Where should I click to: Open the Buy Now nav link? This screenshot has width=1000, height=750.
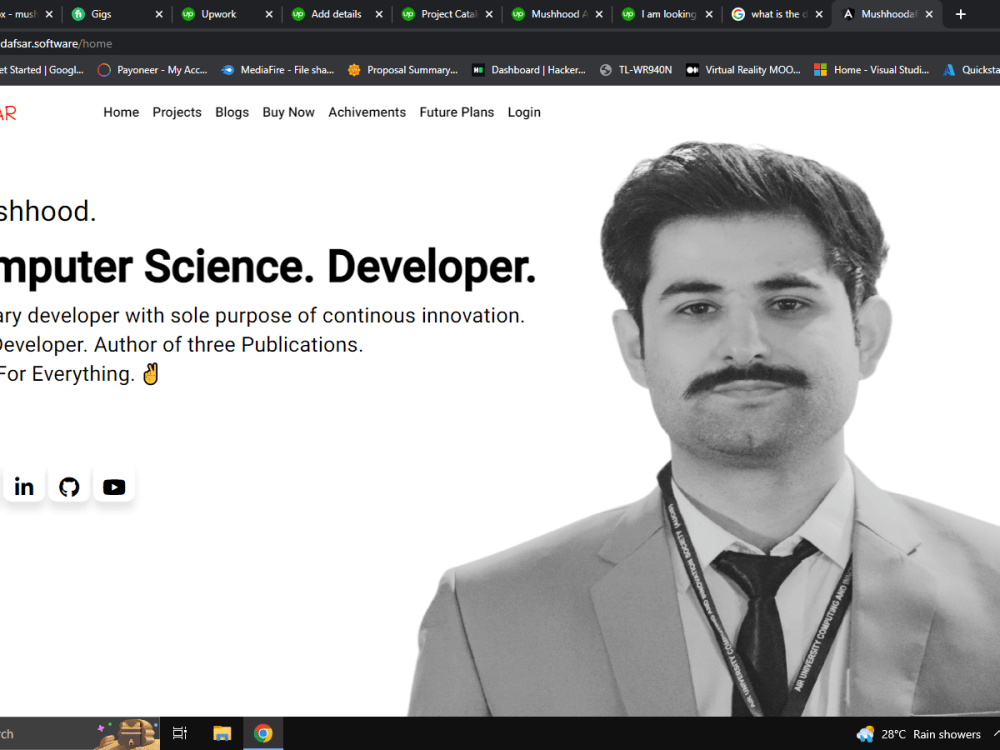tap(288, 112)
